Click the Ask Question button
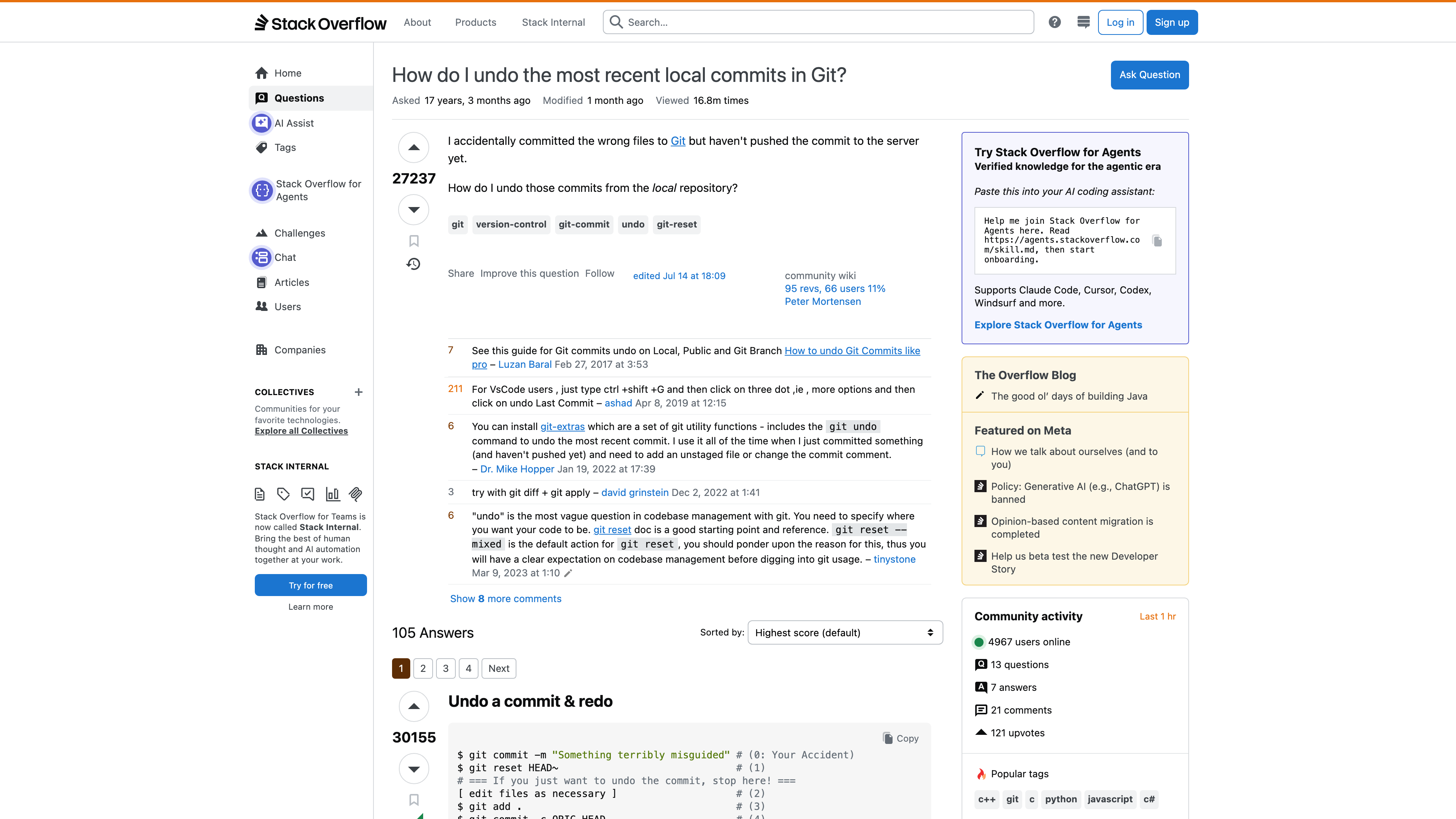 pos(1150,75)
